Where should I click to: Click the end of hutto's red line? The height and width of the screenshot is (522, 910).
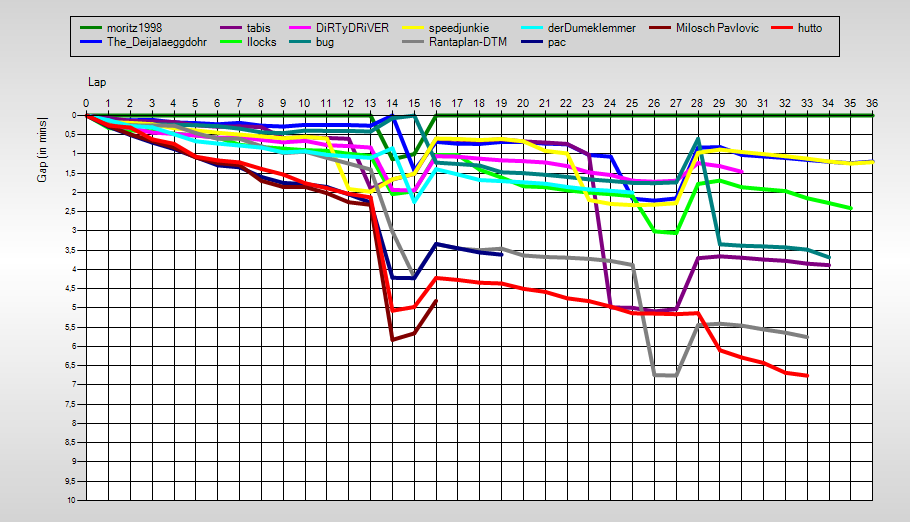pos(806,376)
